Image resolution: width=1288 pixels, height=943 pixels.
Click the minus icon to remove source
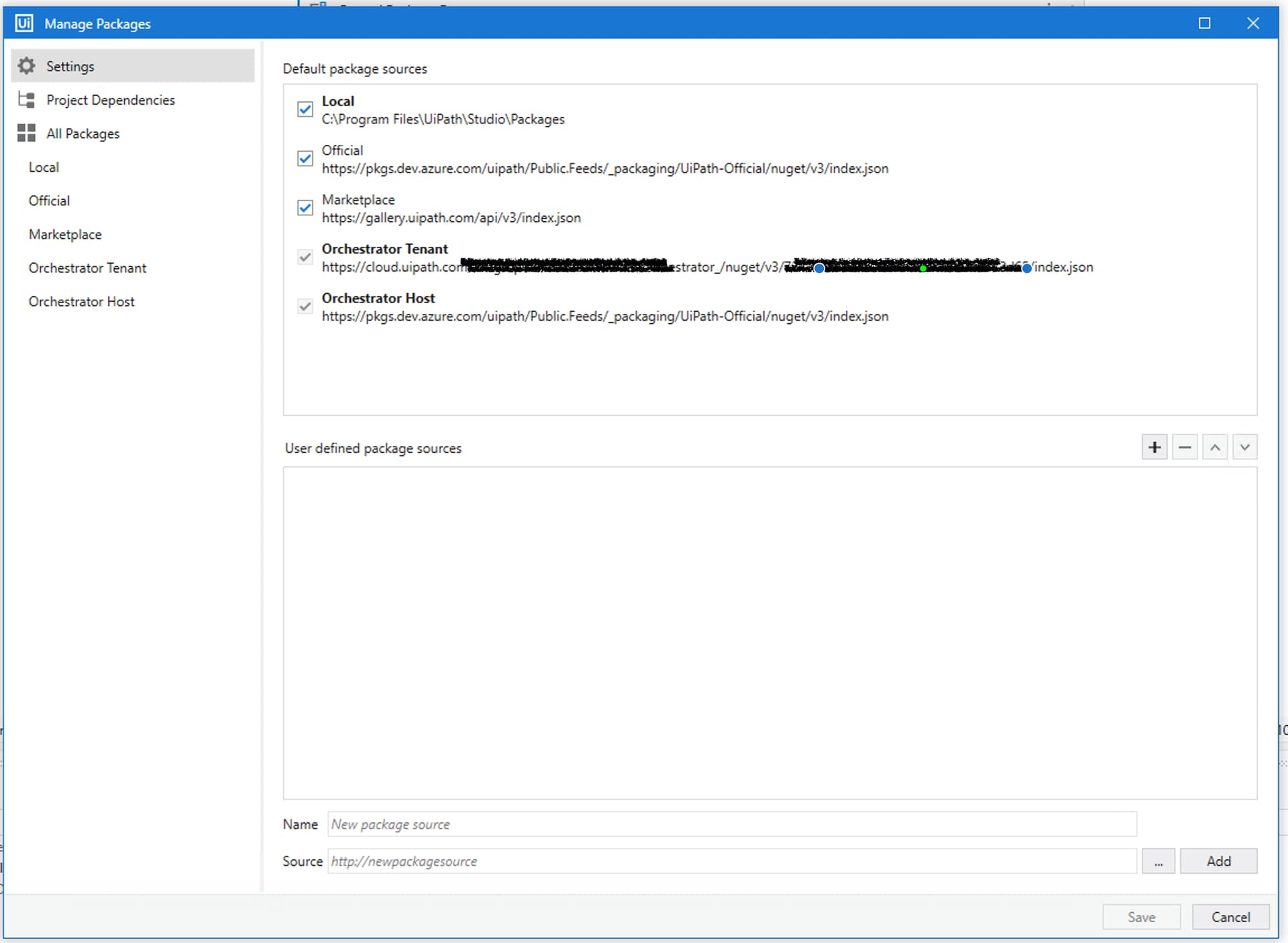click(x=1185, y=447)
